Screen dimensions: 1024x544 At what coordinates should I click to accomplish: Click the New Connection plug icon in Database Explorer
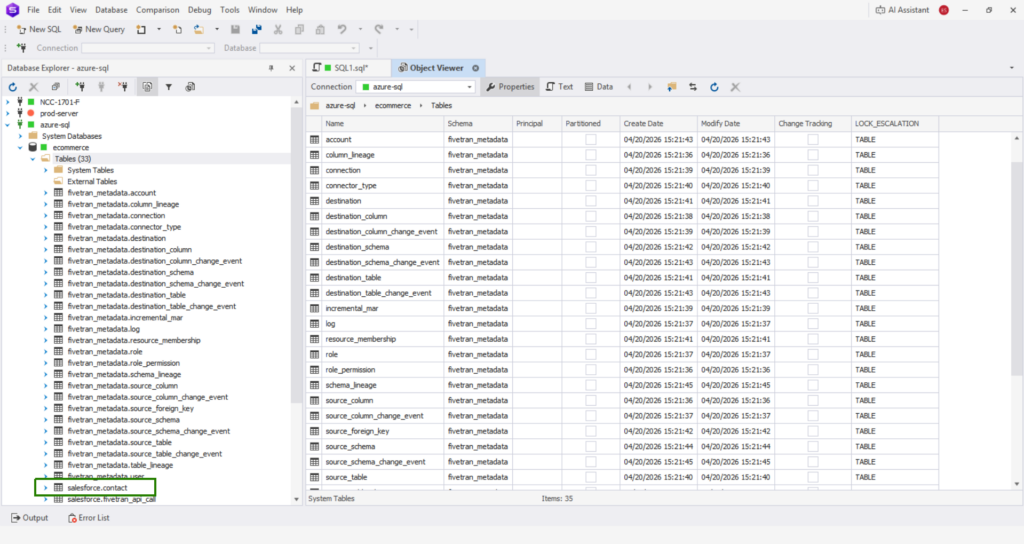(x=78, y=87)
